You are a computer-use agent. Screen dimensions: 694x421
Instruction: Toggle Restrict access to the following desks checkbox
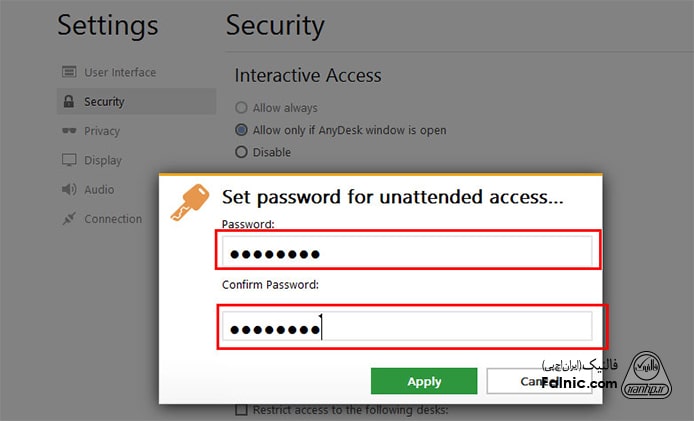(241, 410)
